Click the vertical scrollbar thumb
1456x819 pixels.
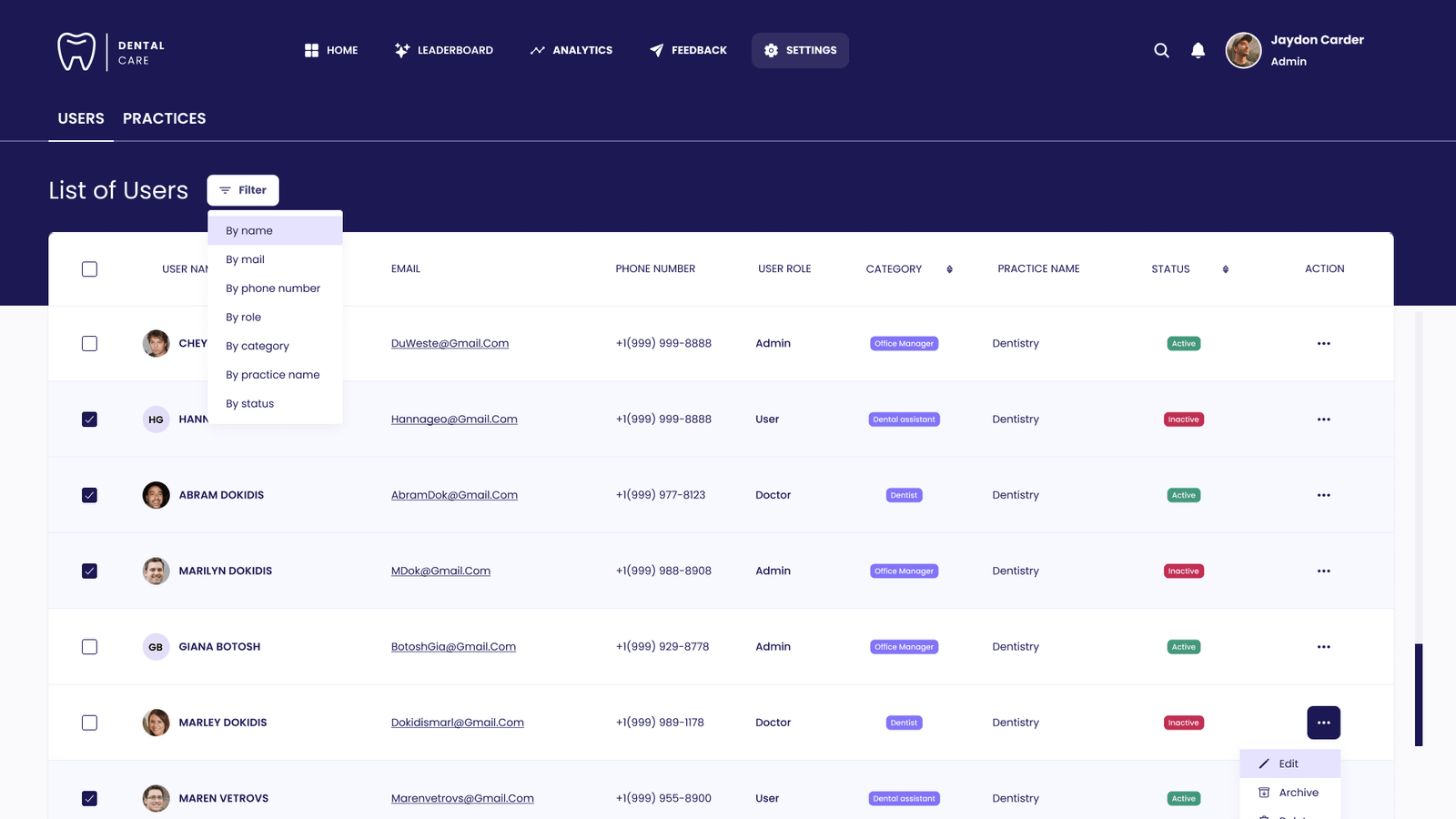(1418, 694)
